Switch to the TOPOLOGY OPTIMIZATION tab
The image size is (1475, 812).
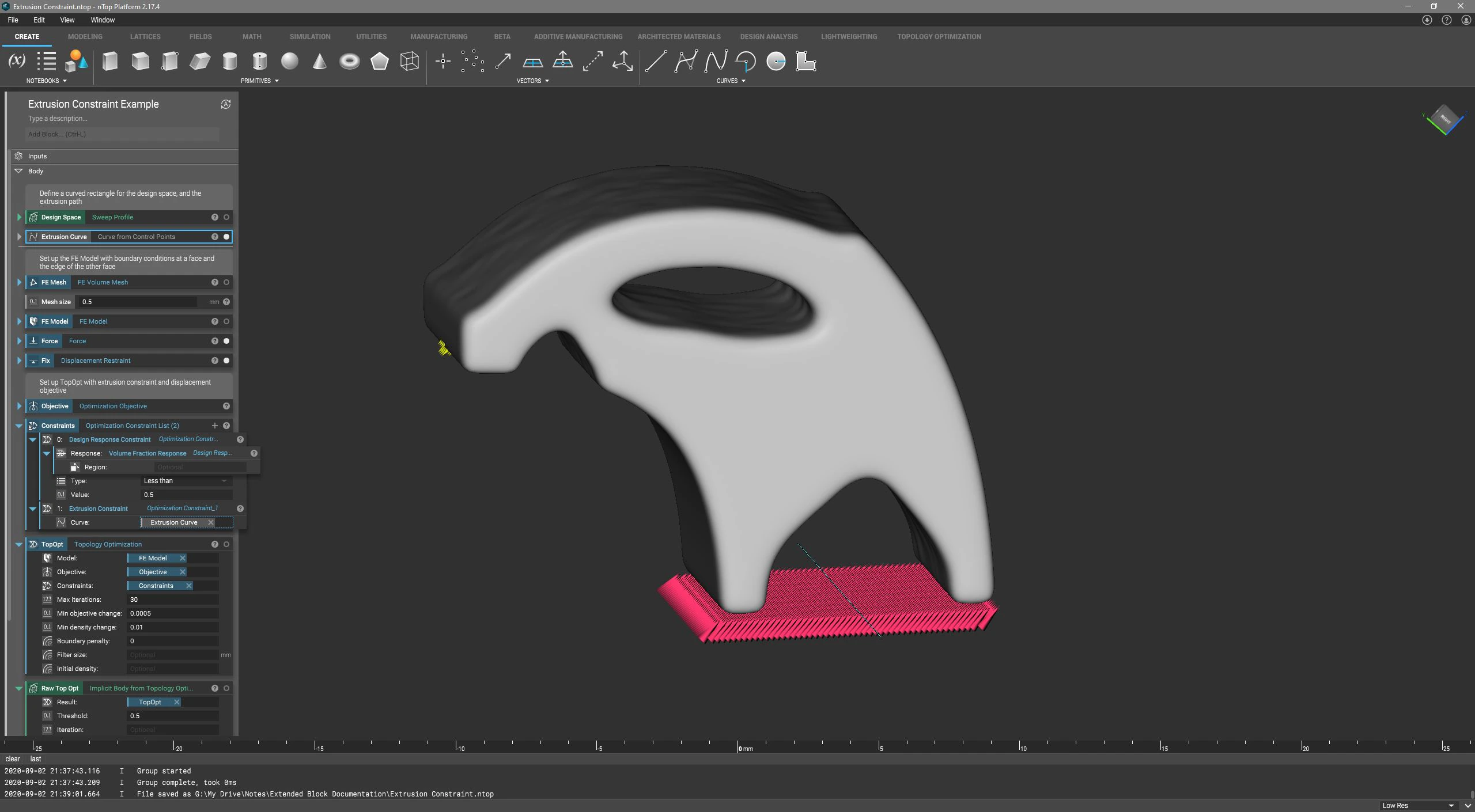pyautogui.click(x=939, y=36)
